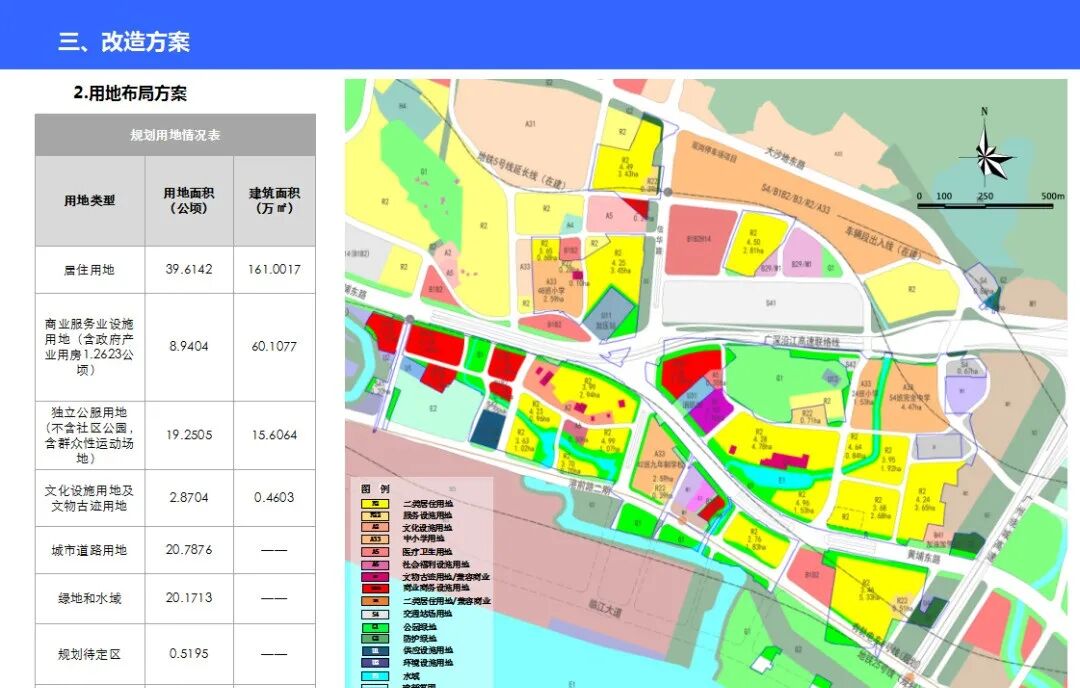Select the 文化设施用地及文物古迹用地 row label
The height and width of the screenshot is (688, 1080).
tap(90, 498)
